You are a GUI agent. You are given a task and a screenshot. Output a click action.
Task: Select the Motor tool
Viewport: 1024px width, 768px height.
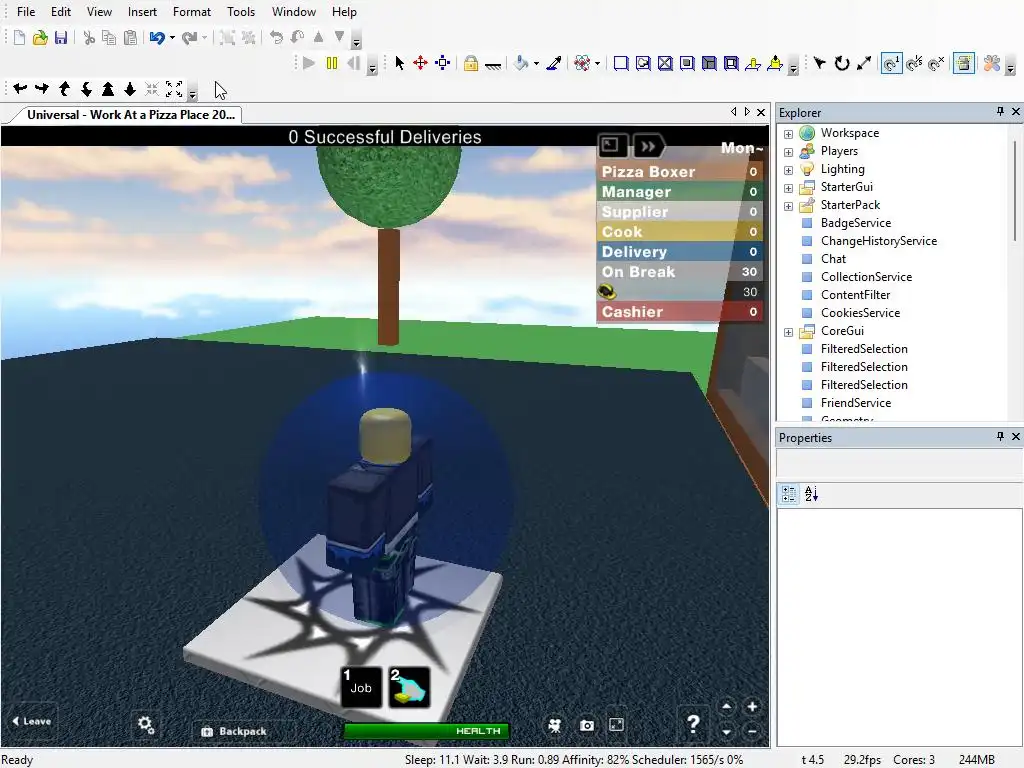(775, 63)
